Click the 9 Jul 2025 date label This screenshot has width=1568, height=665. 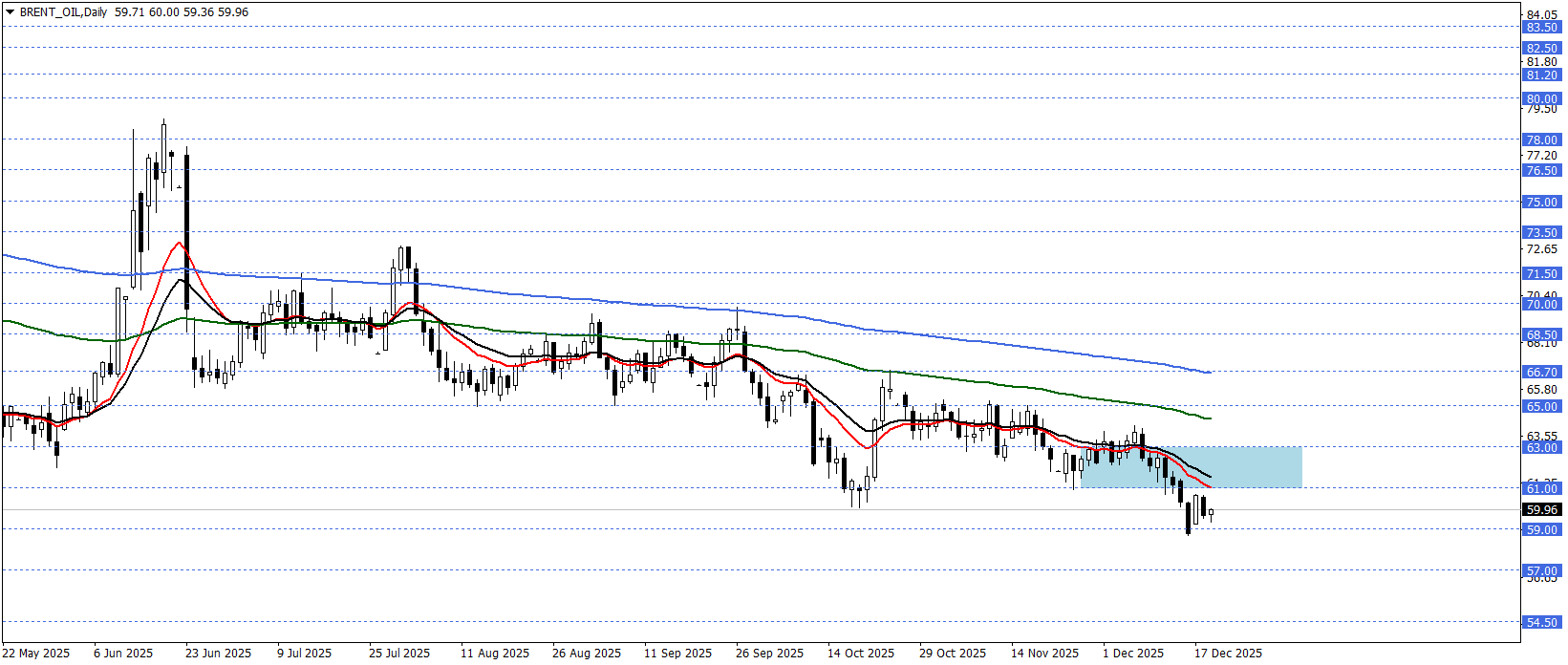[305, 654]
